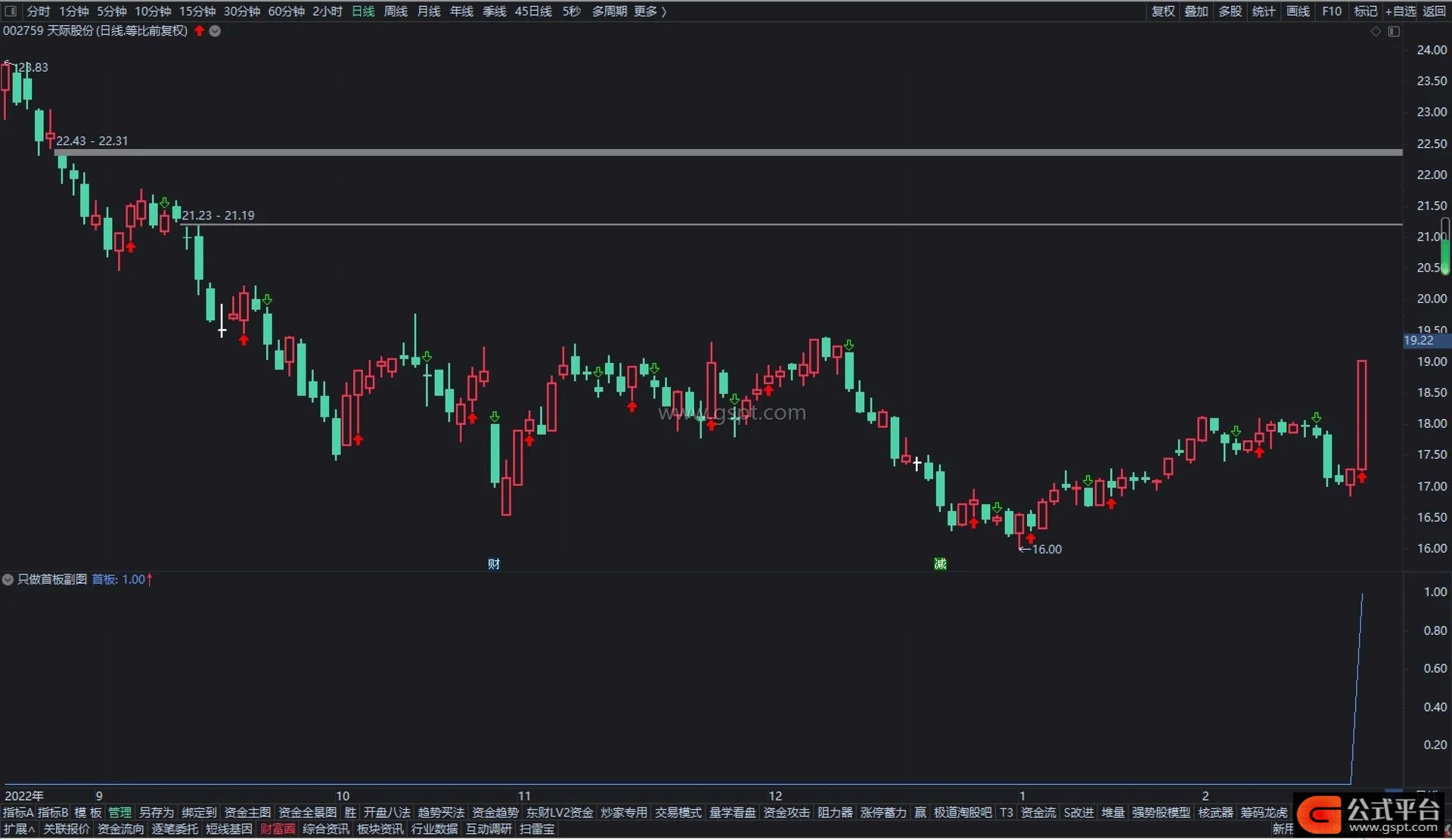This screenshot has height=840, width=1452.
Task: Open the red 财富圈 tab
Action: pos(278,829)
